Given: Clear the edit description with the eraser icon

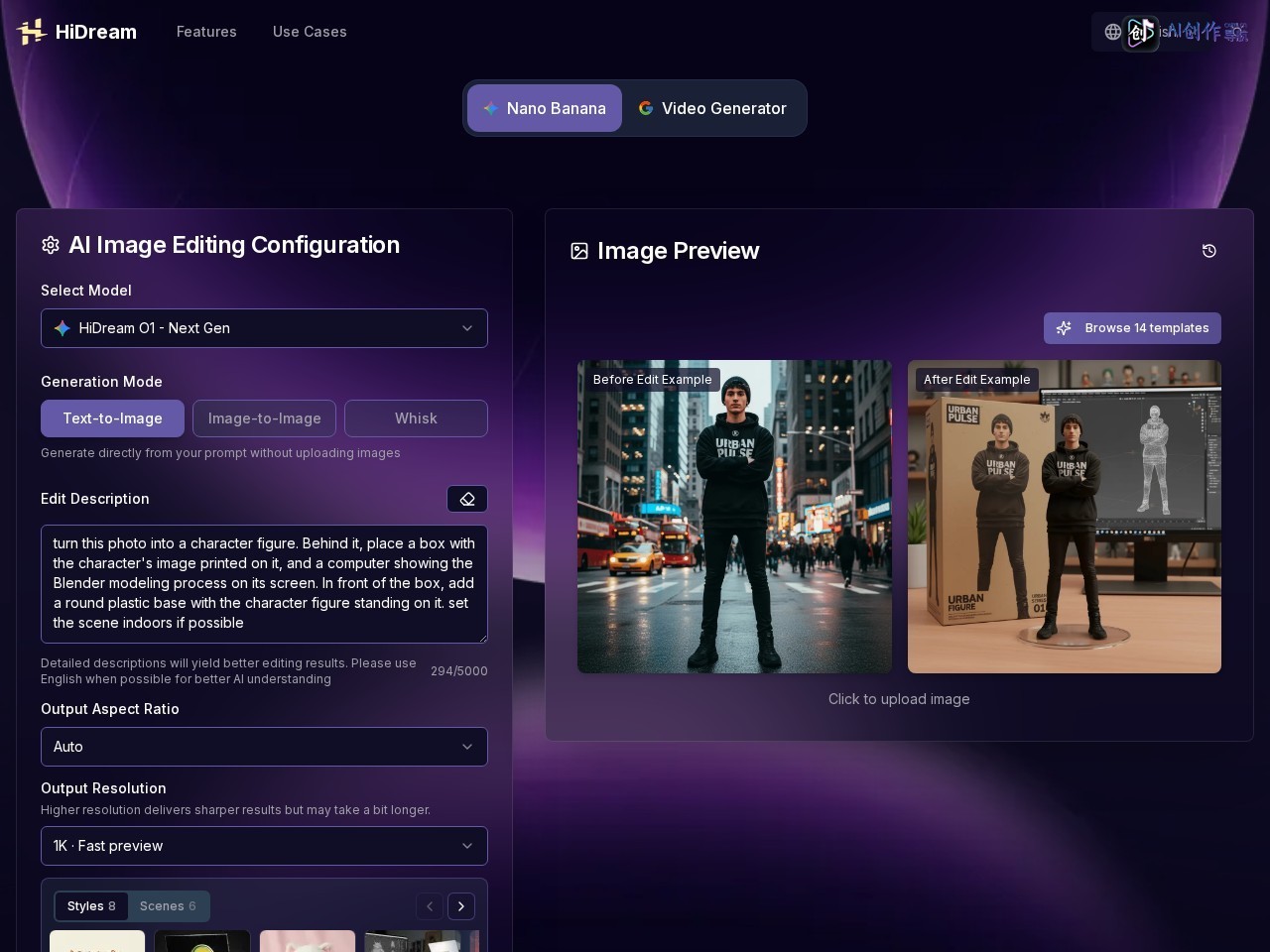Looking at the screenshot, I should pos(467,499).
